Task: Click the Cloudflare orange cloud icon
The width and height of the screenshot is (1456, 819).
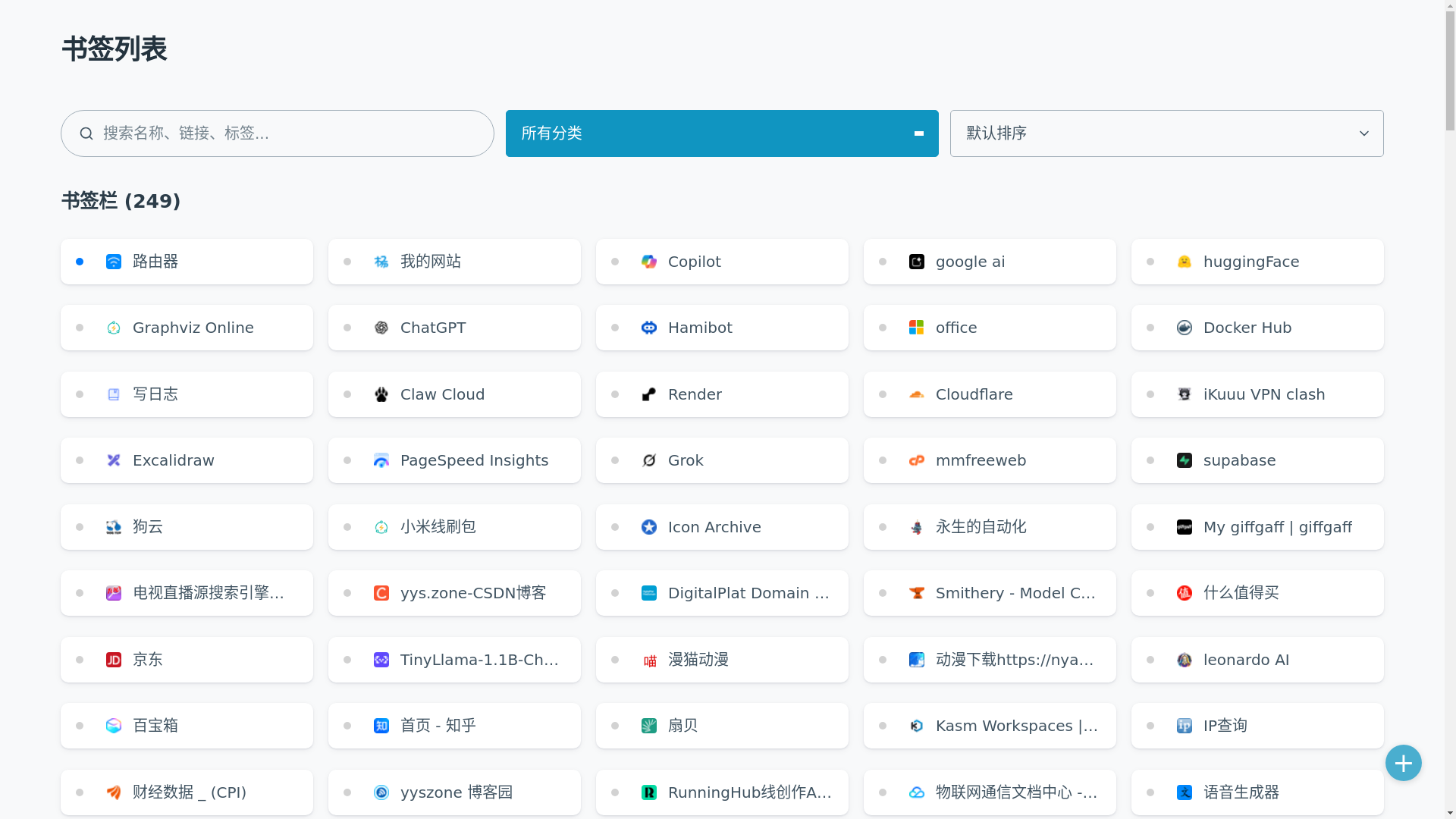Action: (x=917, y=394)
